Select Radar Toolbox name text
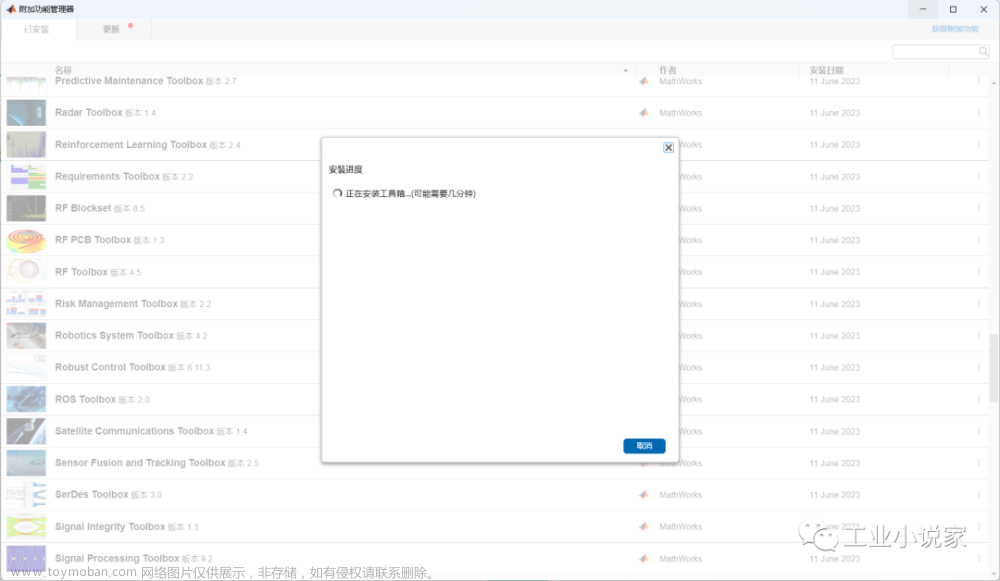 pos(89,113)
